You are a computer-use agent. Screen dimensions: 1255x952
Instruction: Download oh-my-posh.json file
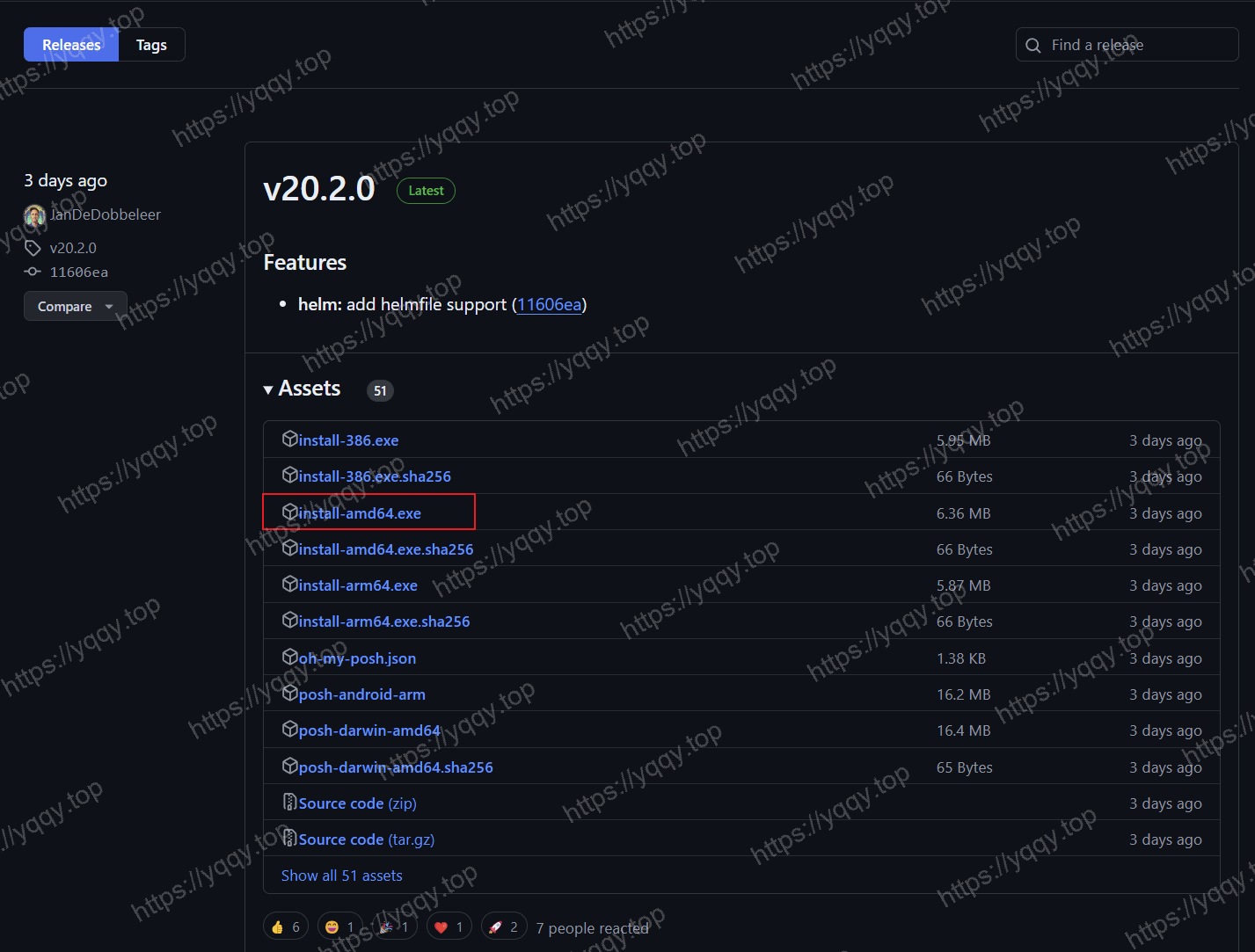(357, 658)
